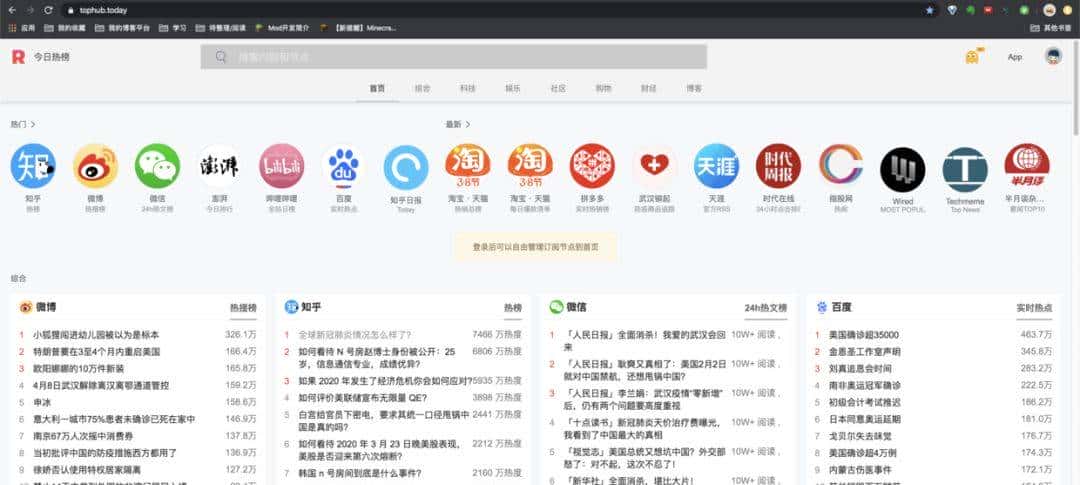Image resolution: width=1080 pixels, height=485 pixels.
Task: Open 24h热文榜 link on 微信 card
Action: (x=765, y=308)
